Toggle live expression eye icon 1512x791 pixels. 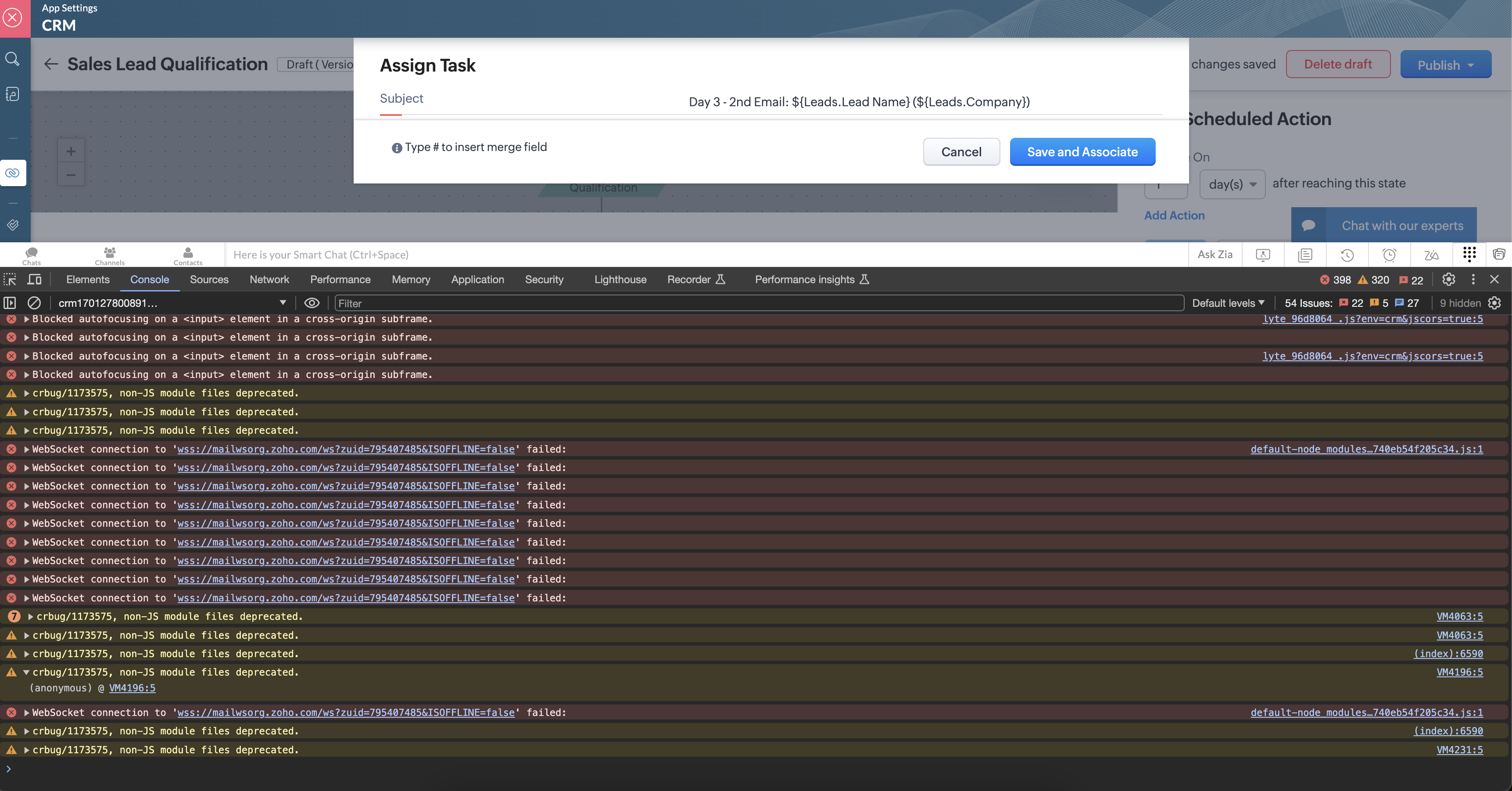[x=312, y=303]
